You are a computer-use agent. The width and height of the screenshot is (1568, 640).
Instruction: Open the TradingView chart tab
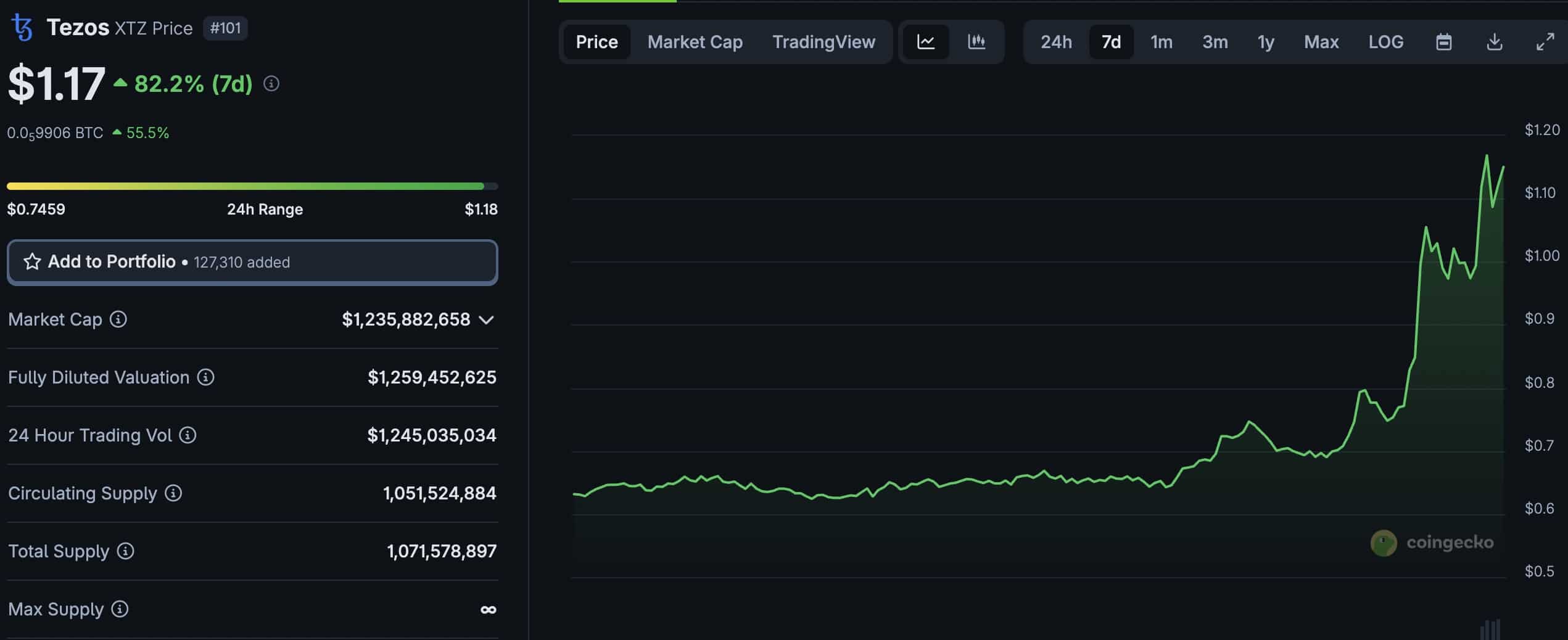coord(823,42)
